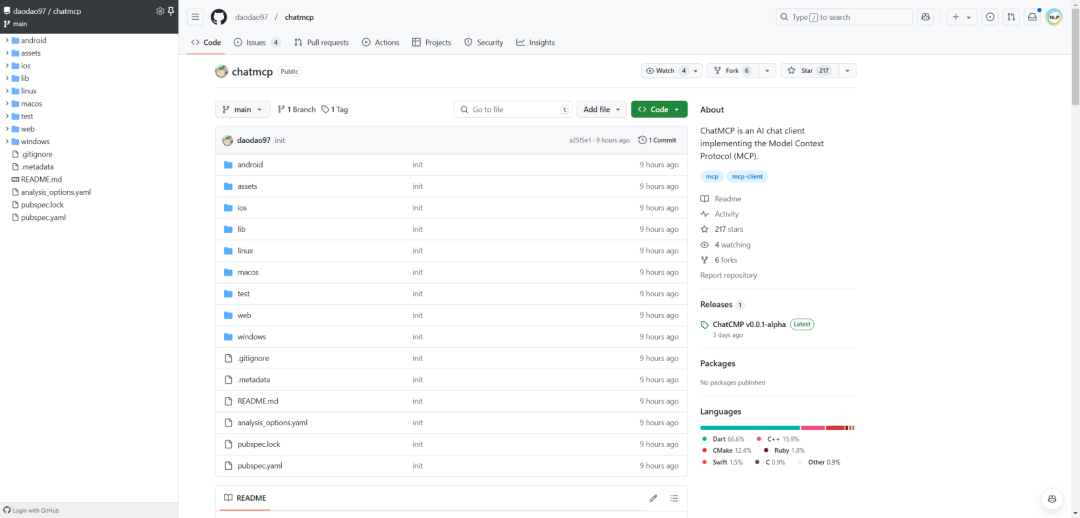The height and width of the screenshot is (518, 1080).
Task: Switch to the Issues tab
Action: coord(258,42)
